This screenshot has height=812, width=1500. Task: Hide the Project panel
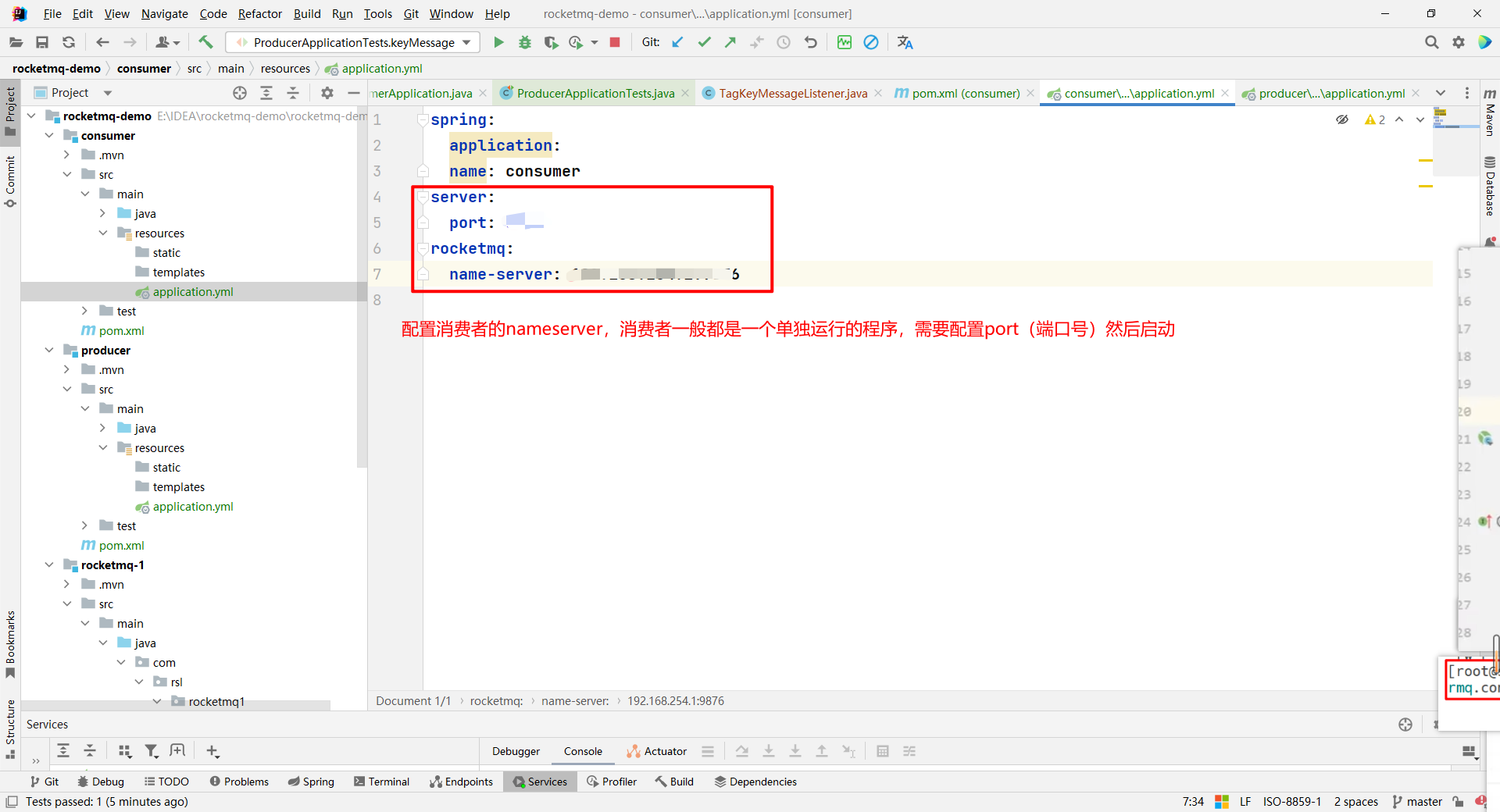pos(353,93)
